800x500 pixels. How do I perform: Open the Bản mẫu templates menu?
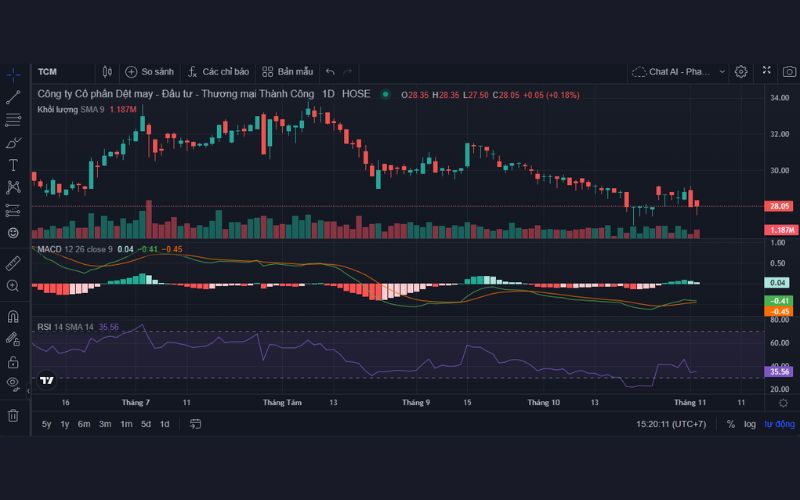click(x=288, y=72)
